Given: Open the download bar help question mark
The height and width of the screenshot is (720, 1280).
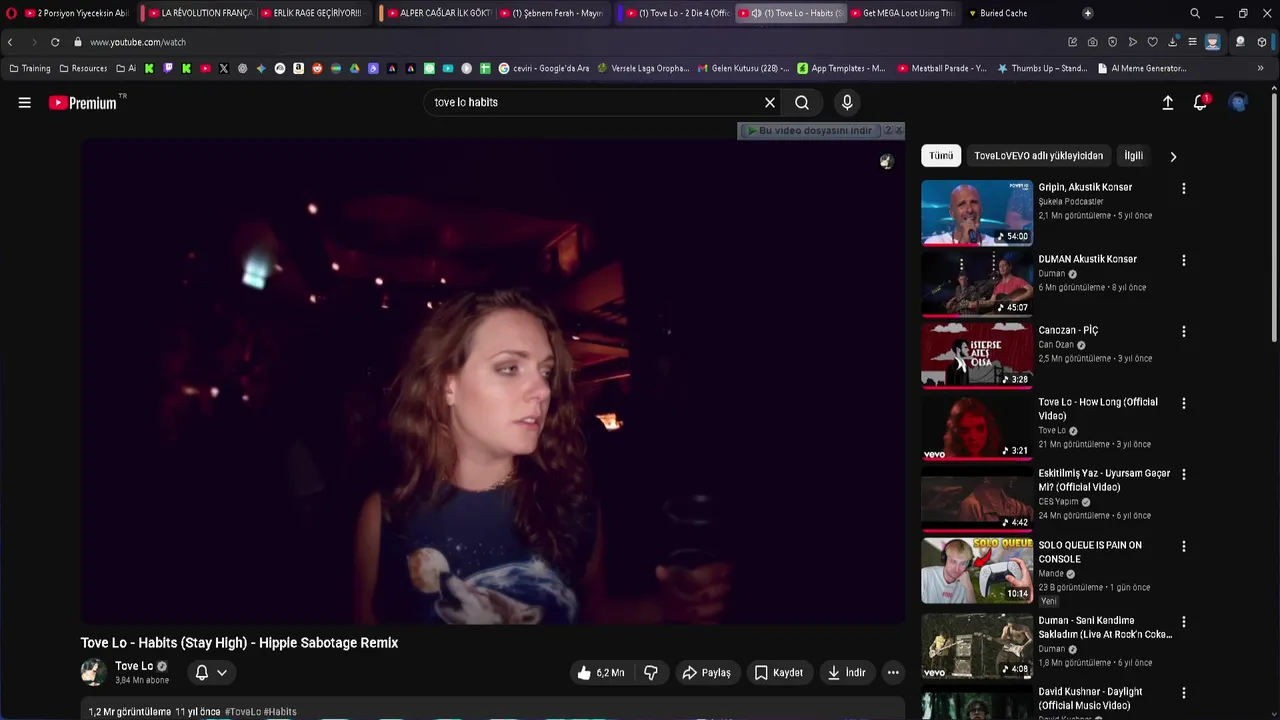Looking at the screenshot, I should click(887, 131).
